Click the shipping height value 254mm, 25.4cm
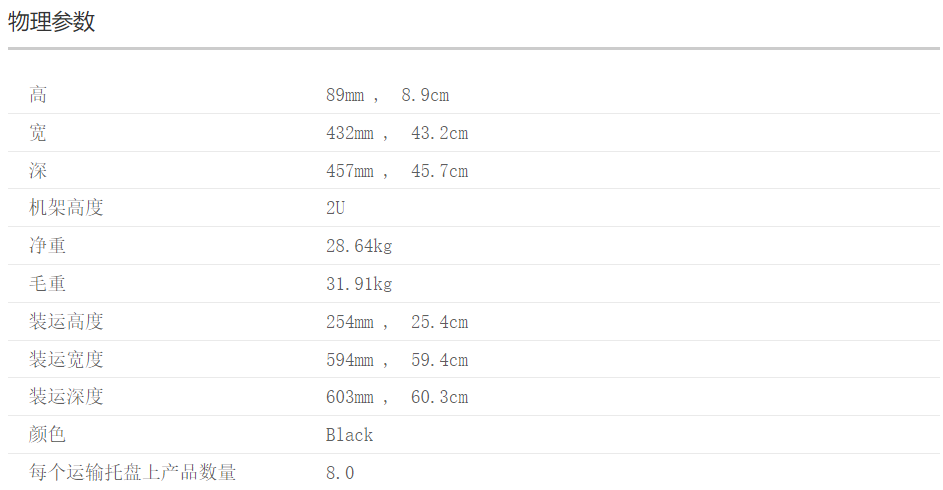Screen dimensions: 943x490 396,322
